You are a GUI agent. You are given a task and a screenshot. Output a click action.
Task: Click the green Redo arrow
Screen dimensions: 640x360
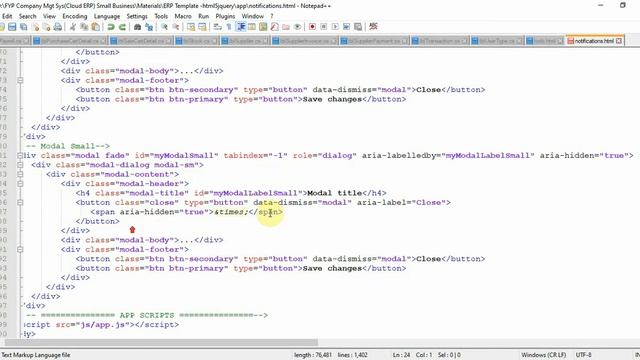pyautogui.click(x=122, y=27)
